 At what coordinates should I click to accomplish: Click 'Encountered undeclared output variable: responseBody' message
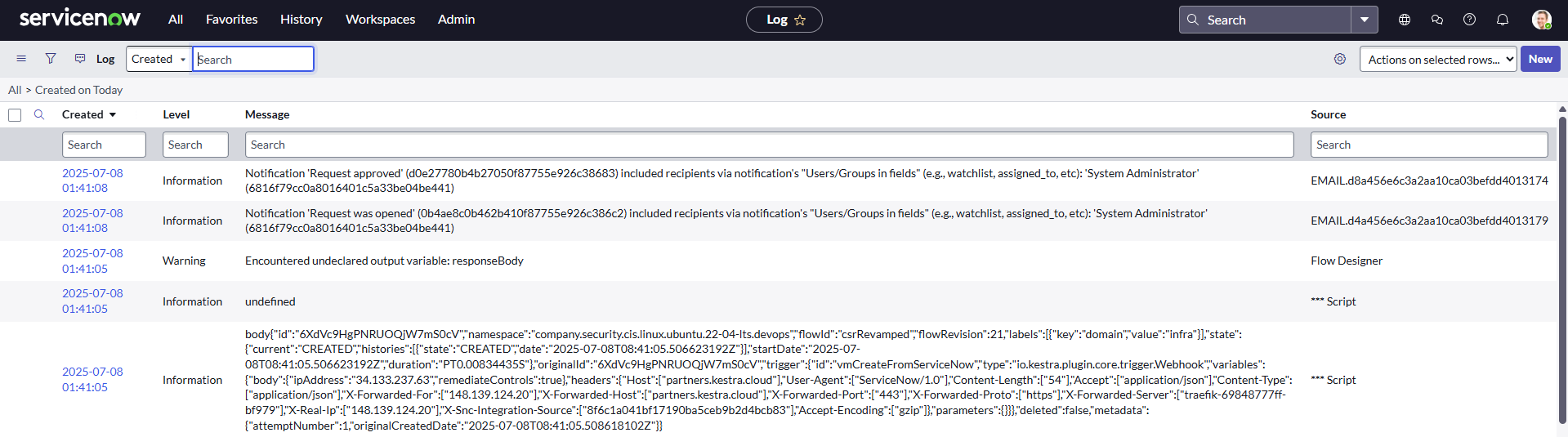pos(384,261)
